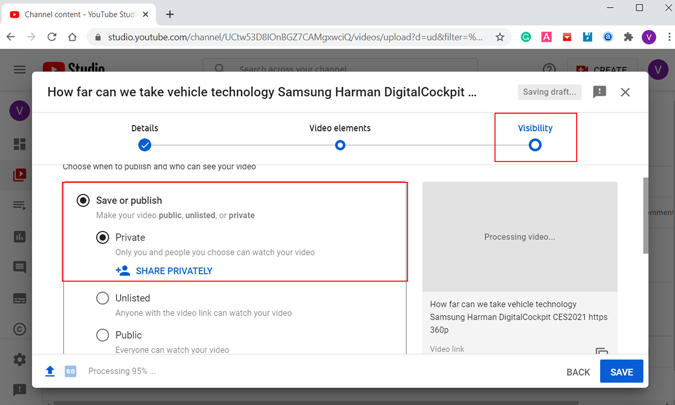Copy the video link with the copy icon
The image size is (675, 405).
(x=601, y=351)
